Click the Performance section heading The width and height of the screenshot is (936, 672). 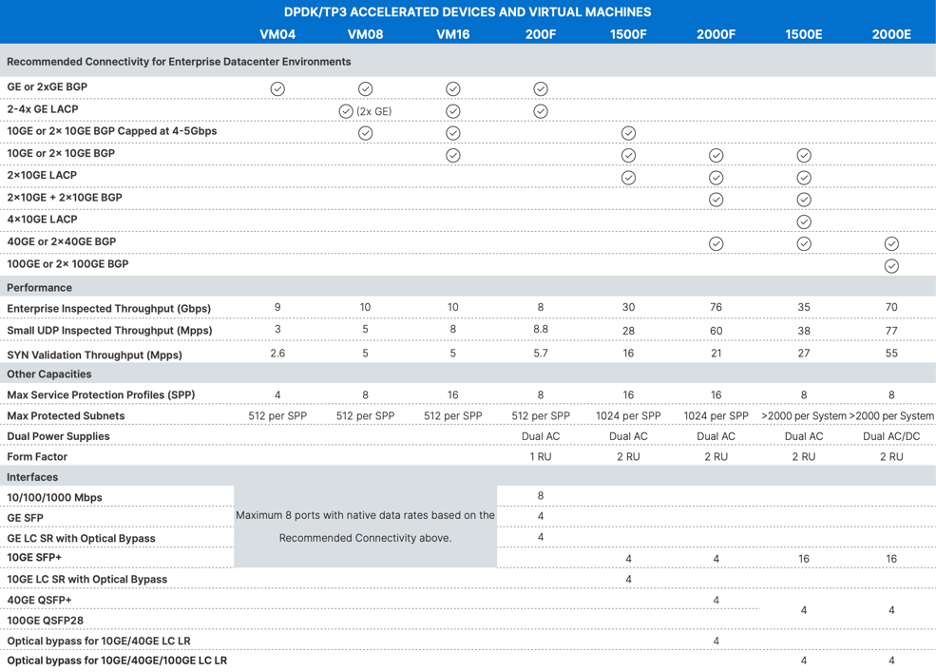[x=39, y=287]
